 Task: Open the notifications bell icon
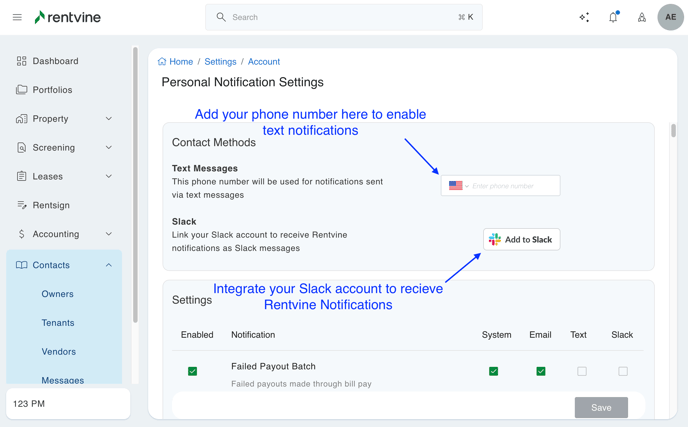coord(613,17)
